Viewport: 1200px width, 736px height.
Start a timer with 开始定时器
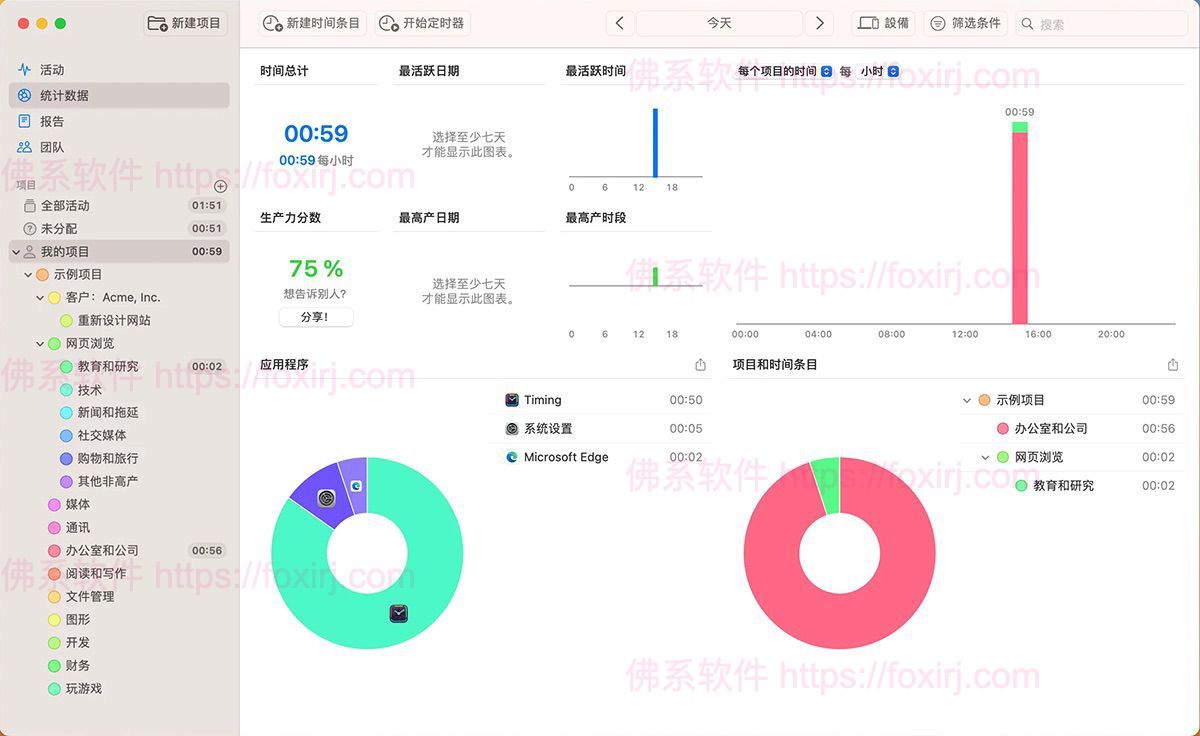[422, 23]
